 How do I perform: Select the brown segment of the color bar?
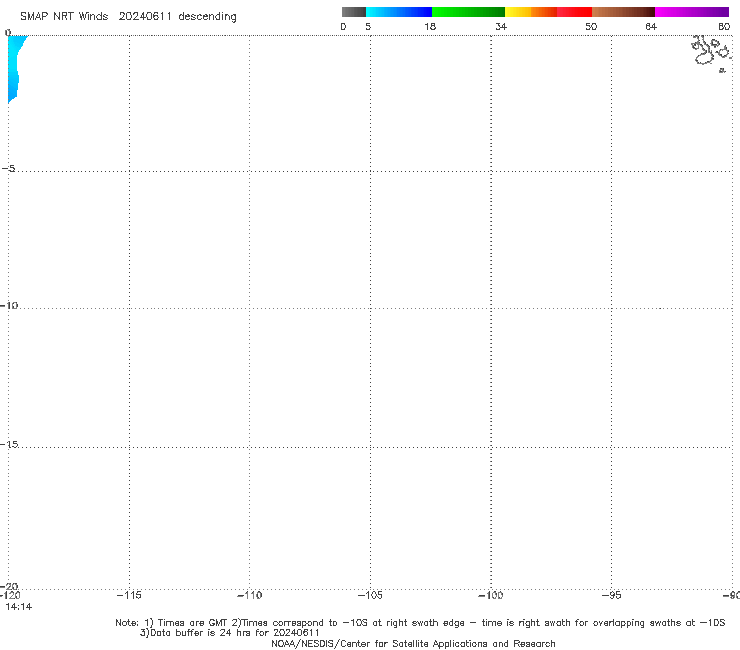click(x=623, y=12)
